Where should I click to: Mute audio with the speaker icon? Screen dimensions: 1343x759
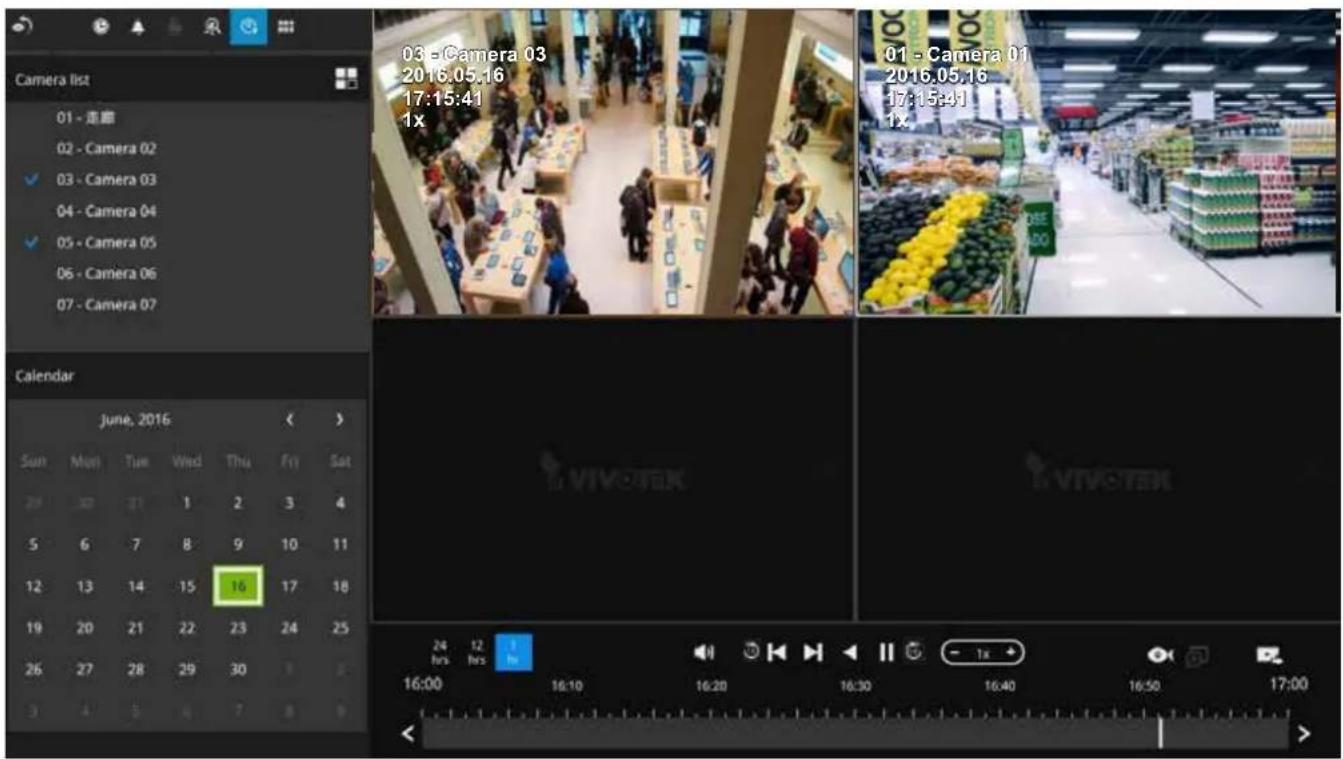tap(703, 652)
